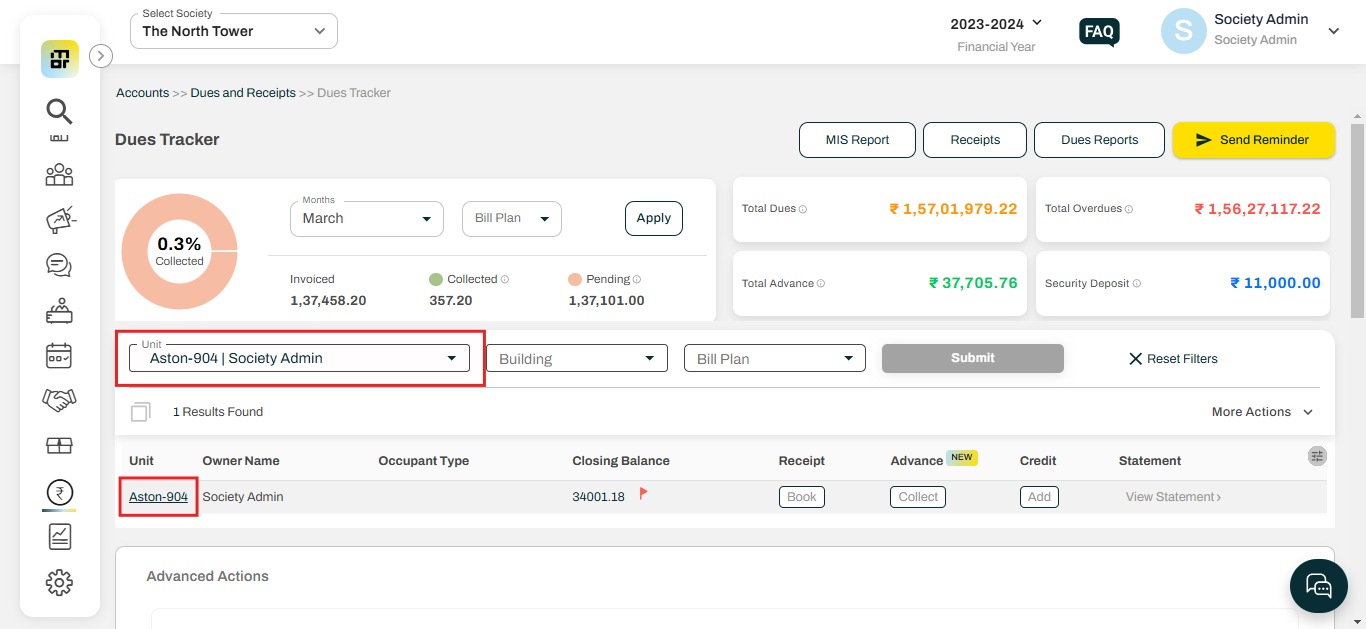Click the red flag beside closing balance
1366x629 pixels.
pos(643,492)
